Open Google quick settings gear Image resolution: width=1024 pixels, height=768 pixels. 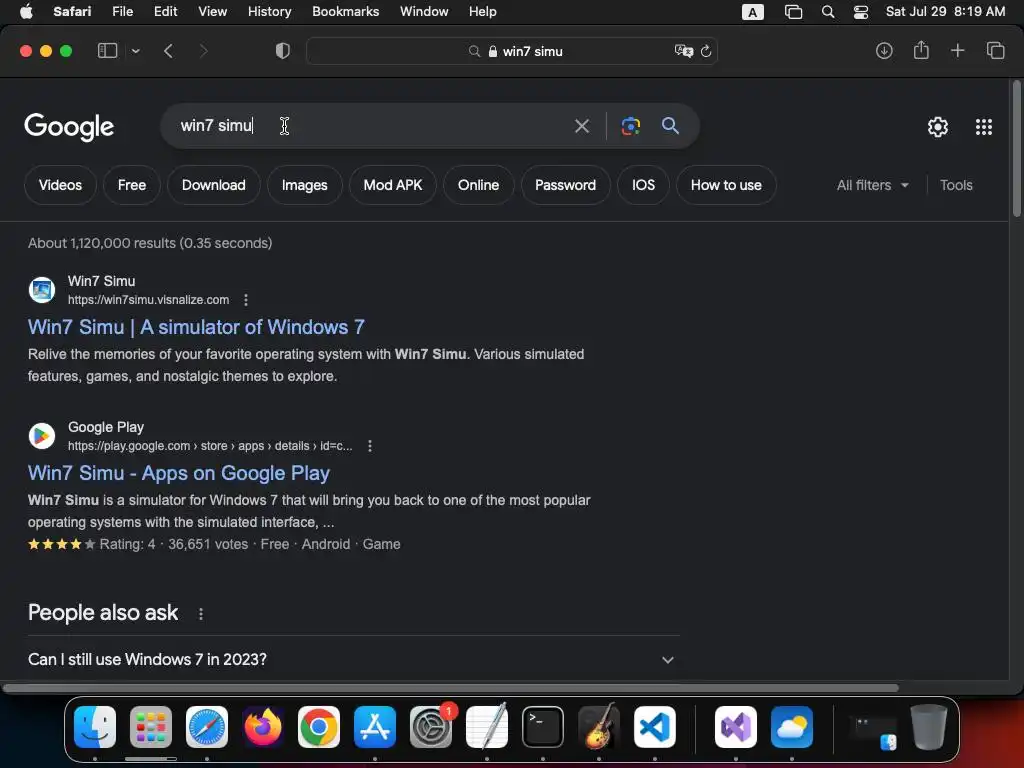click(x=938, y=127)
